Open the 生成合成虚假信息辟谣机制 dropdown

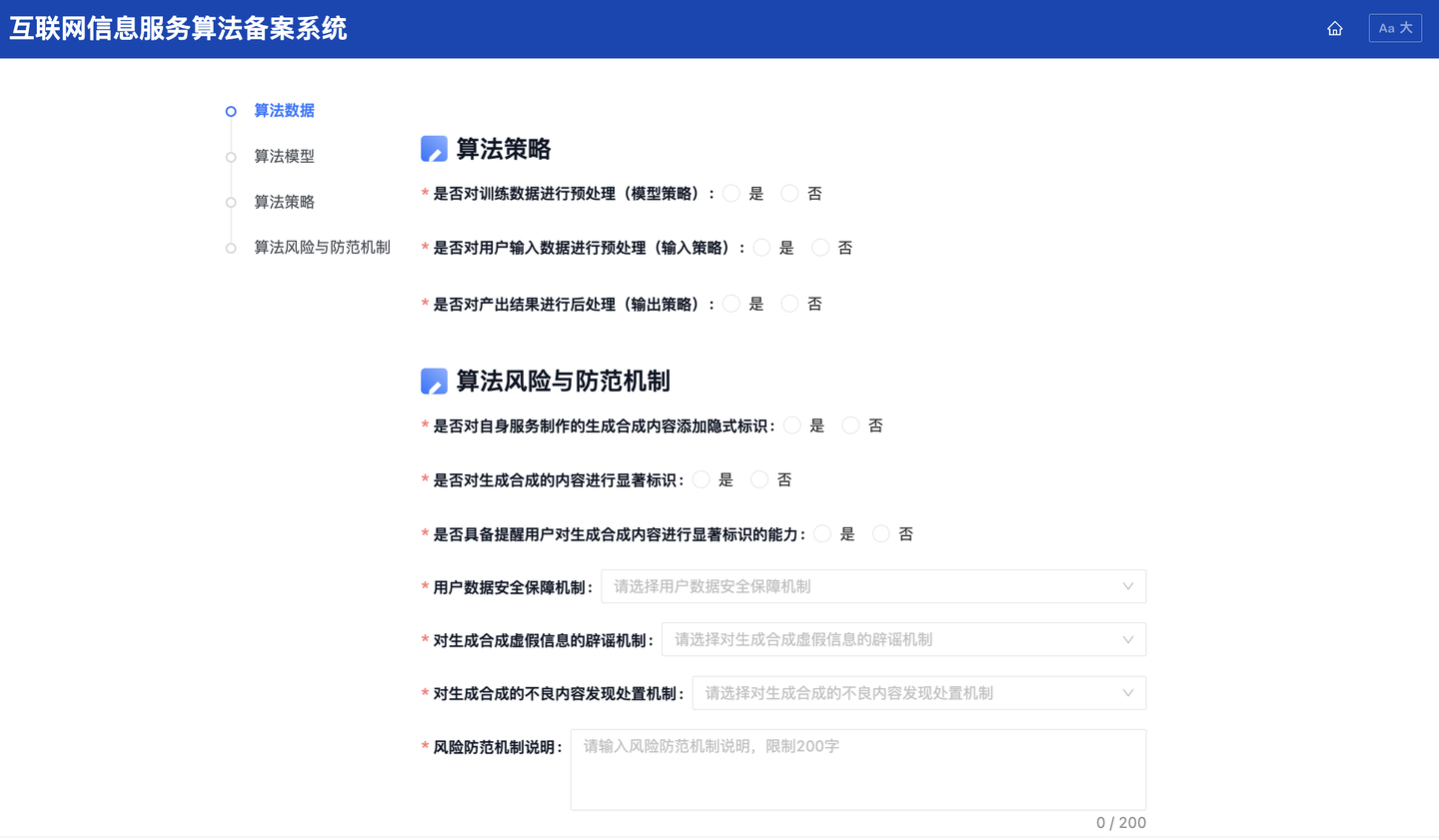tap(903, 639)
